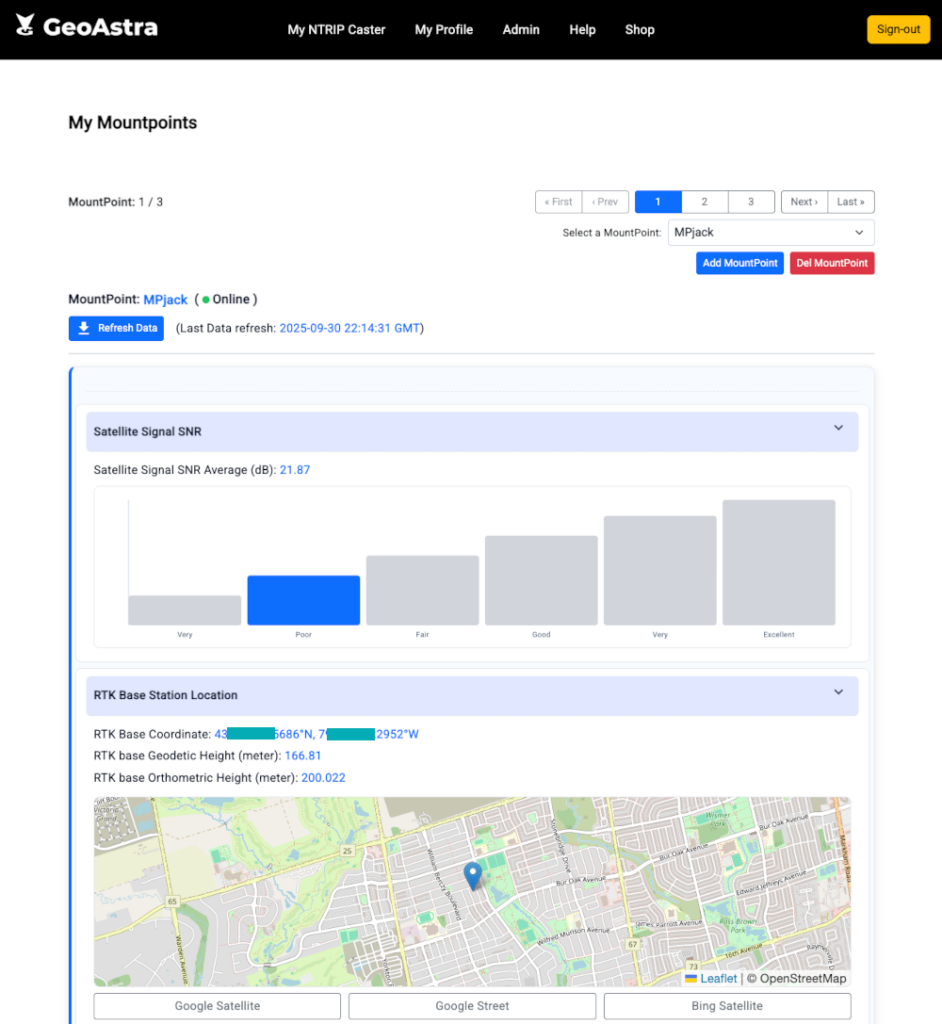Screen dimensions: 942x1024
Task: Click the blue Poor SNR bar
Action: click(303, 600)
